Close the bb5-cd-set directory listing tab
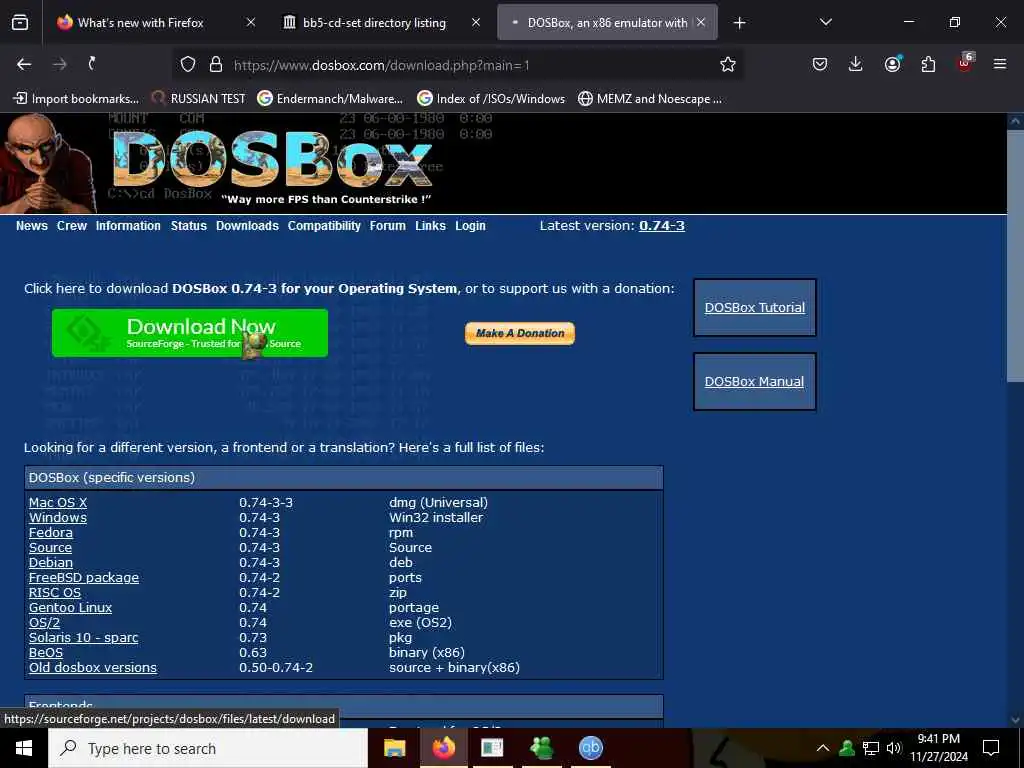The width and height of the screenshot is (1024, 768). coord(476,22)
